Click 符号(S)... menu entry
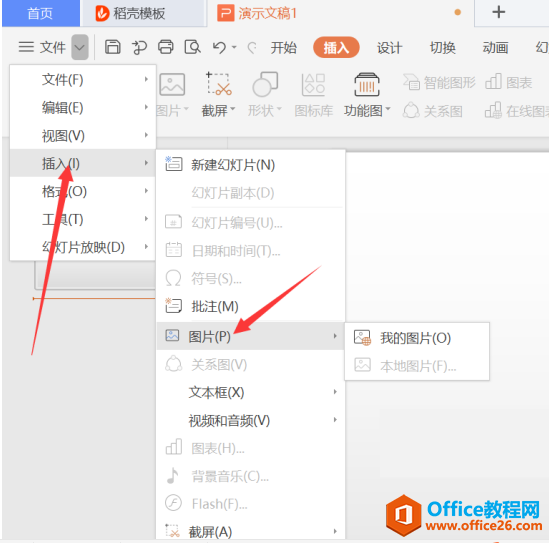This screenshot has width=549, height=543. coord(251,278)
